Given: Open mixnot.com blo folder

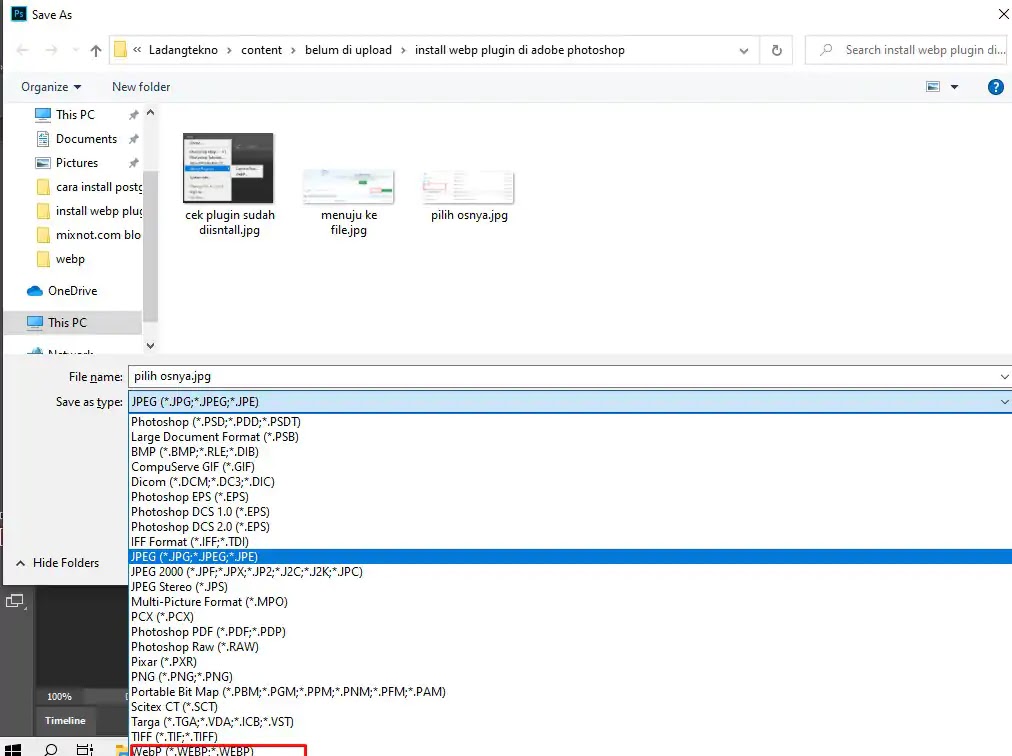Looking at the screenshot, I should point(97,234).
